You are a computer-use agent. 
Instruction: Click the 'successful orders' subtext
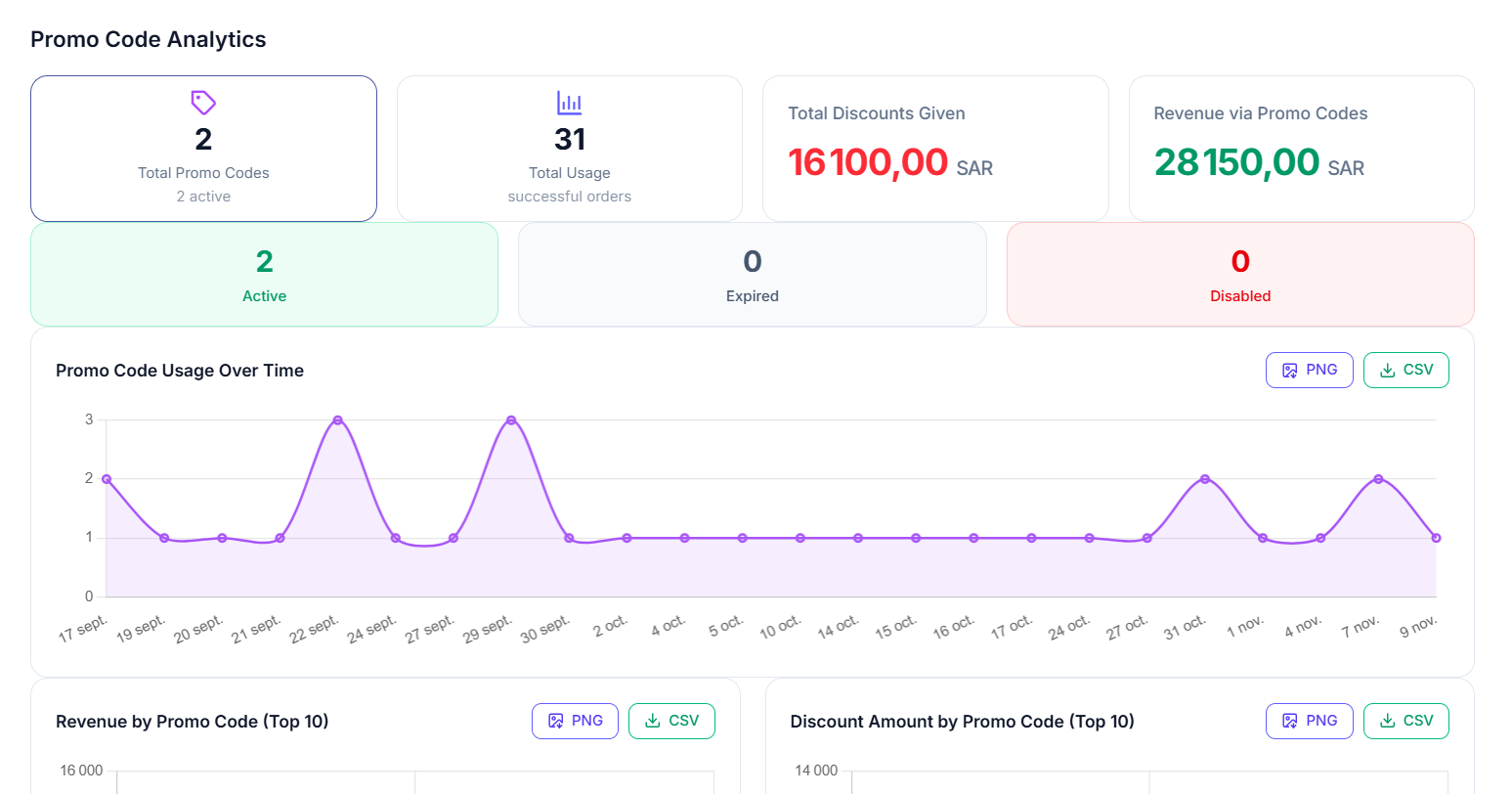pos(570,197)
